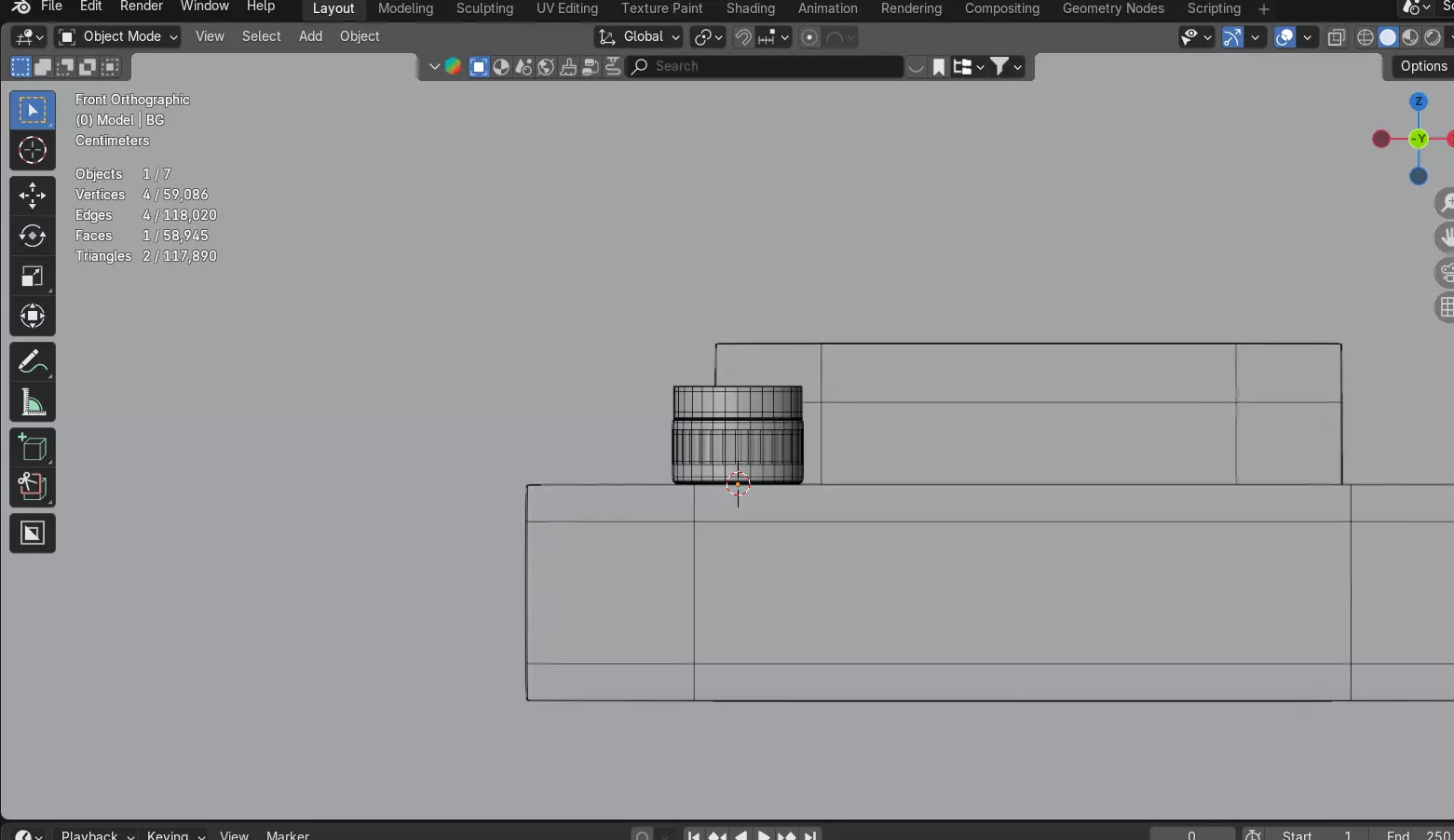Open the pivot point dropdown

click(x=709, y=37)
